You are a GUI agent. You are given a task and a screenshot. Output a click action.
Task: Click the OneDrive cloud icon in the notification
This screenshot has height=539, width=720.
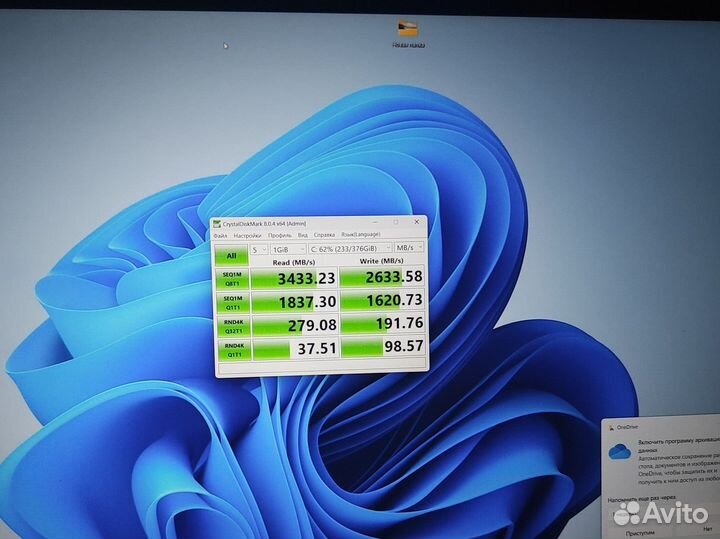click(619, 451)
